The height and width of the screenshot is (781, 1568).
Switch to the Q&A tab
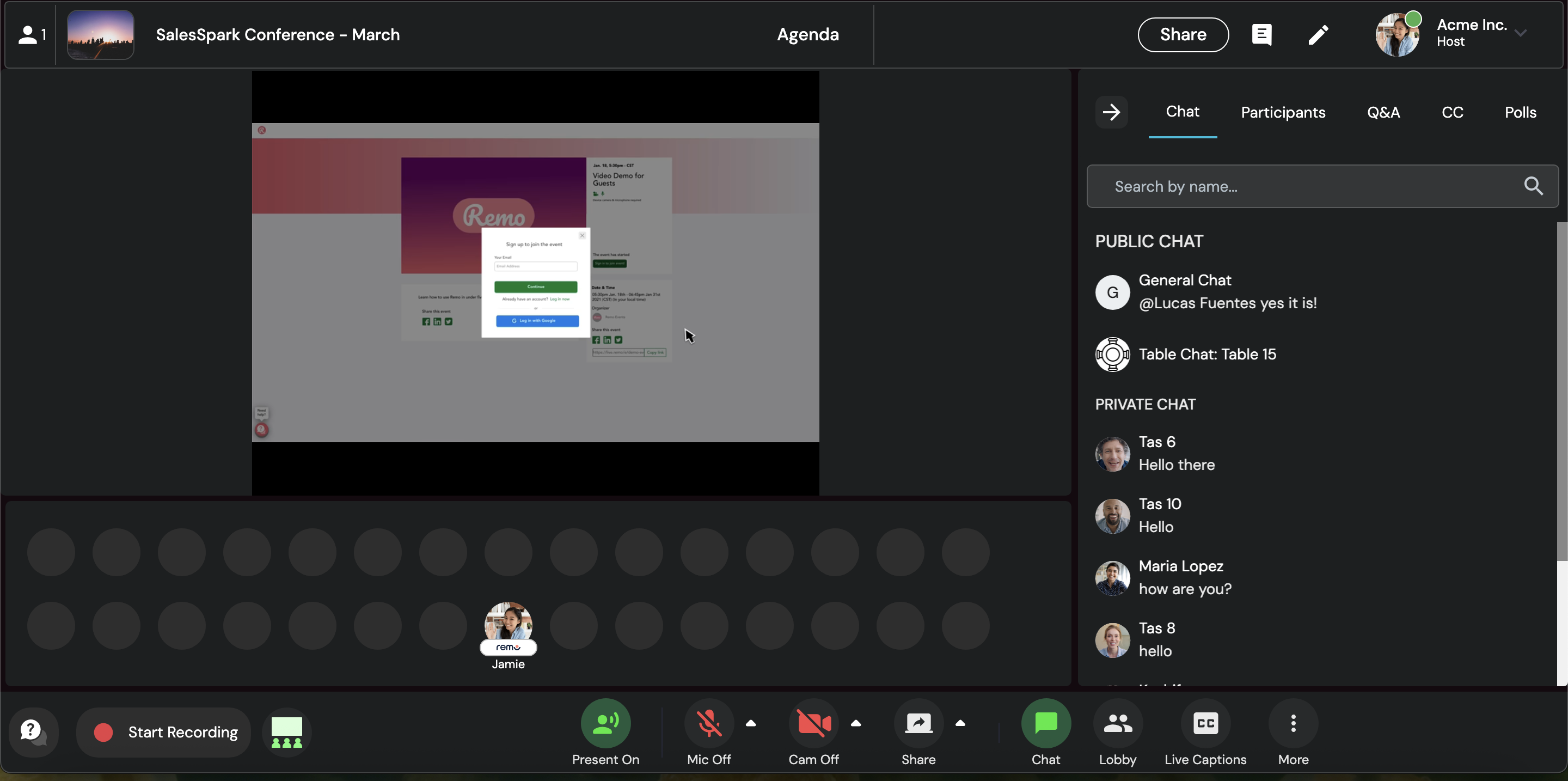point(1383,112)
